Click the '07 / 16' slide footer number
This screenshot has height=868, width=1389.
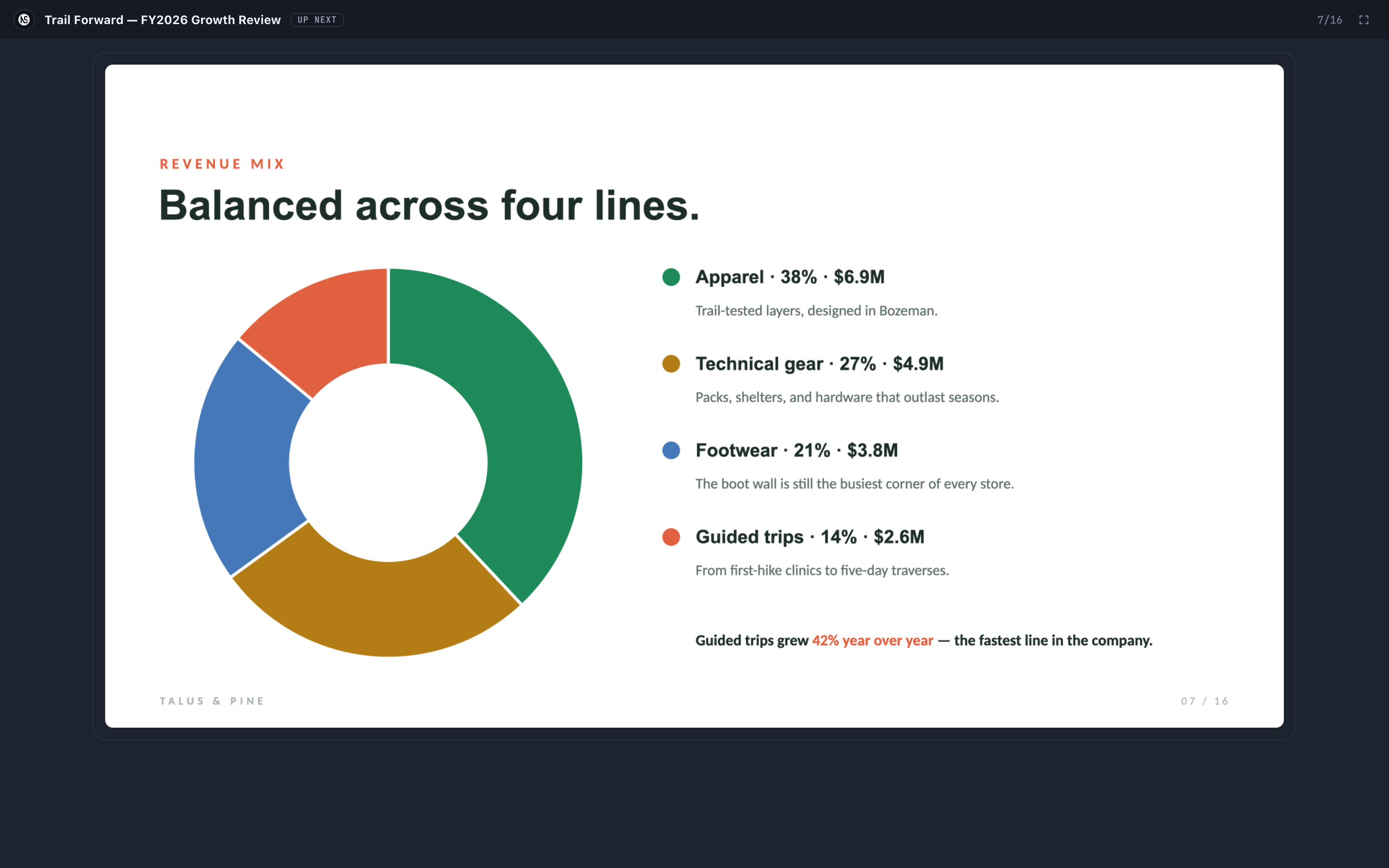point(1204,701)
